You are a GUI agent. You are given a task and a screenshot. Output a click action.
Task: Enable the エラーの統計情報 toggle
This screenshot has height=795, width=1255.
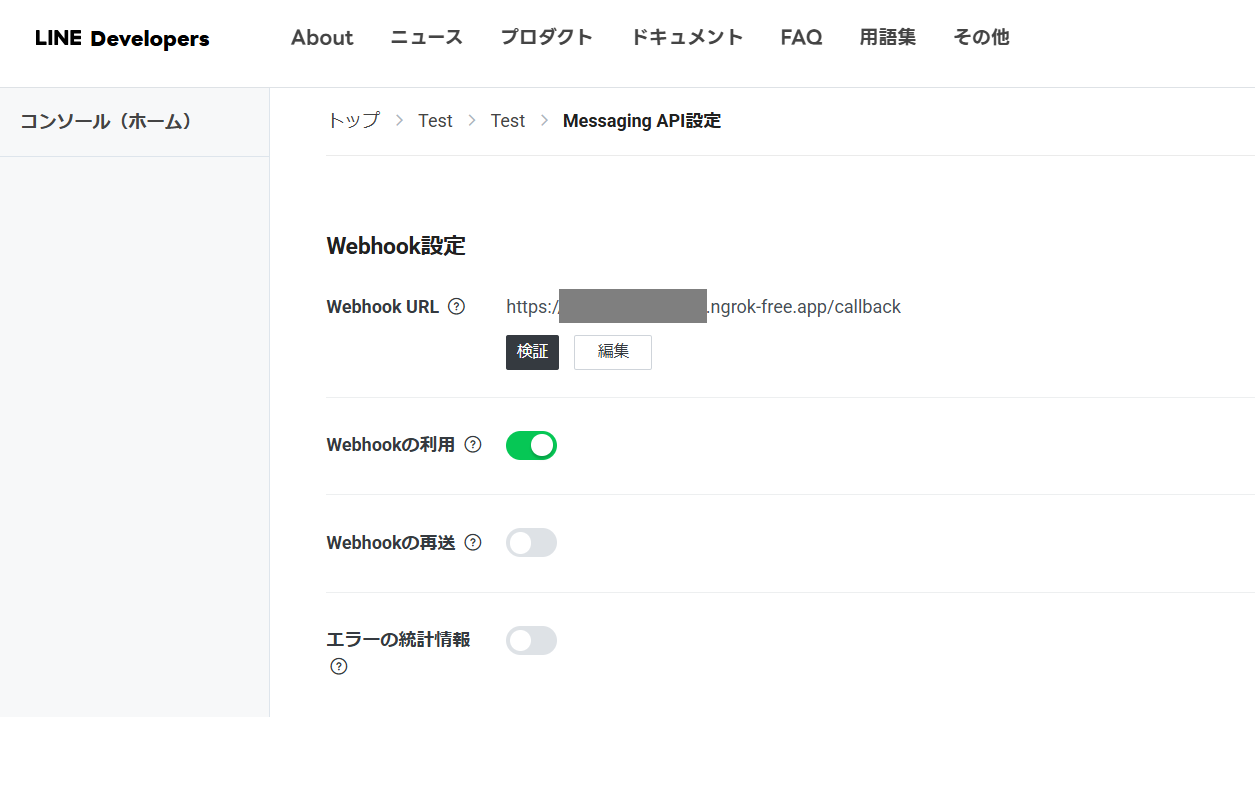[x=531, y=640]
